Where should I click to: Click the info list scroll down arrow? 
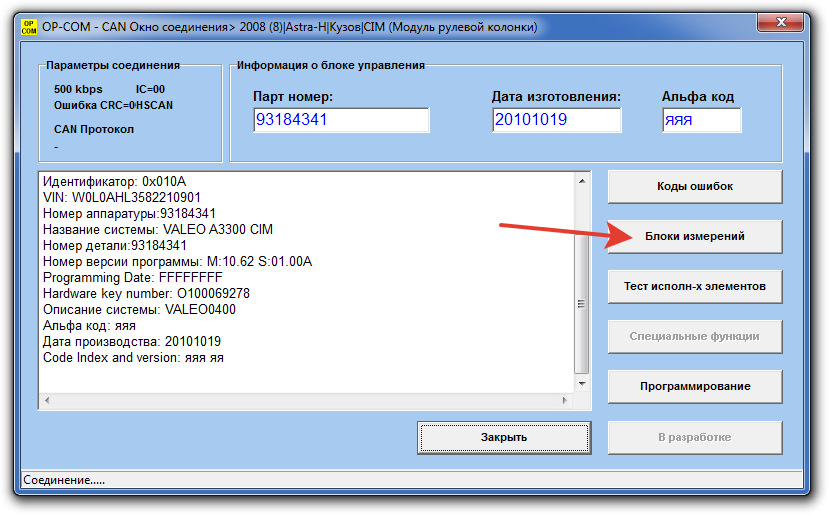click(582, 384)
